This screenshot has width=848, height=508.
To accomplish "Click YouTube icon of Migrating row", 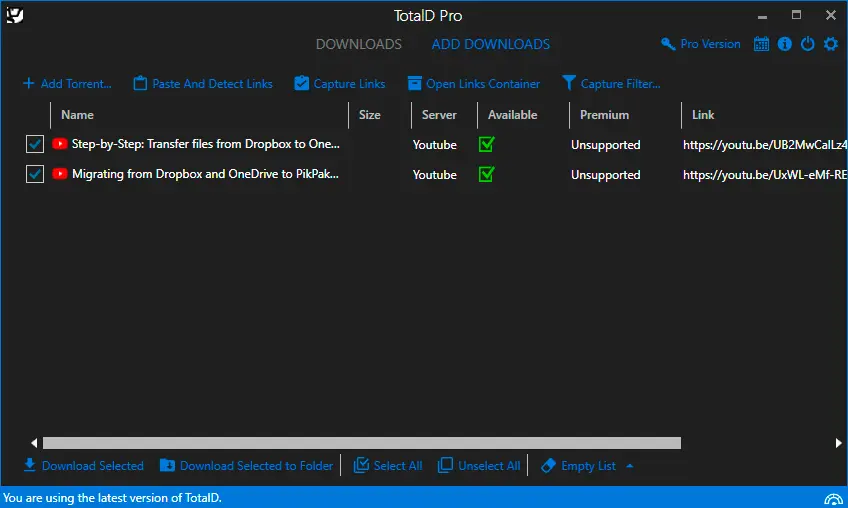I will pos(59,174).
